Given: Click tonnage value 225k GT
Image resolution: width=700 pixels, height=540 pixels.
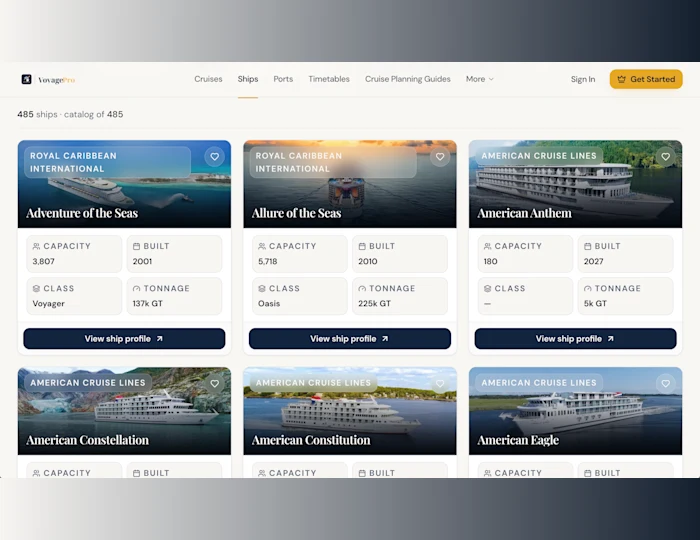Looking at the screenshot, I should (x=374, y=303).
